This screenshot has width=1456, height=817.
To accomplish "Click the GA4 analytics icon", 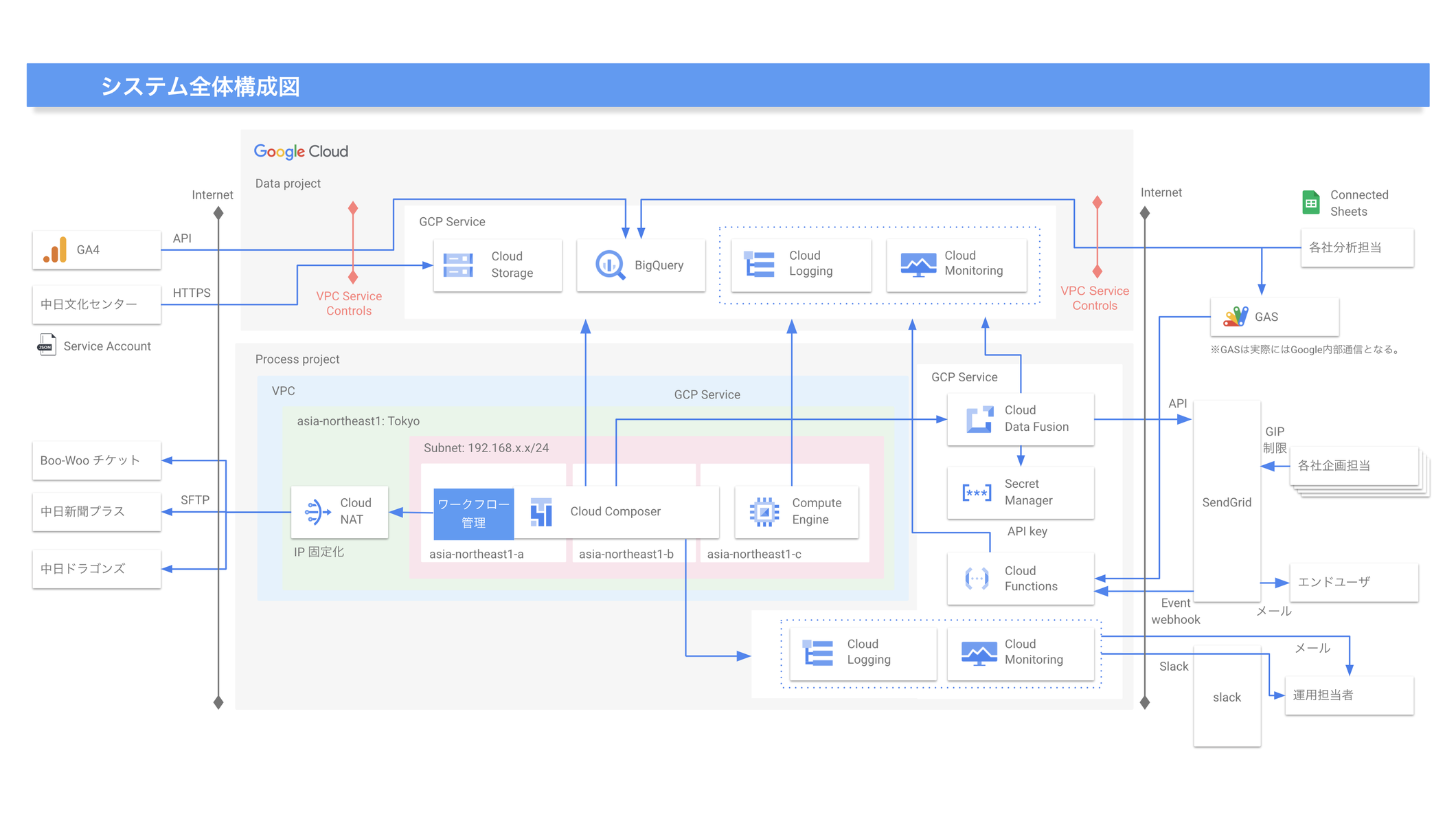I will pyautogui.click(x=55, y=249).
